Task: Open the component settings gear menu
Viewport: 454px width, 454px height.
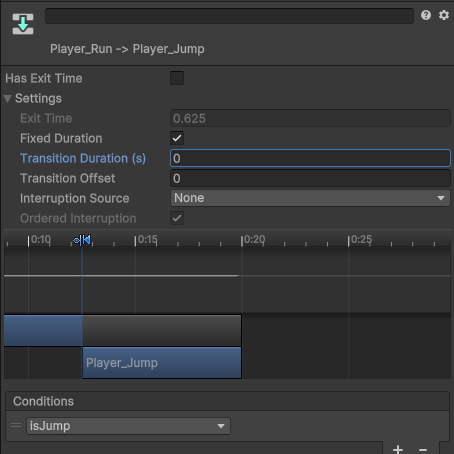Action: 444,15
